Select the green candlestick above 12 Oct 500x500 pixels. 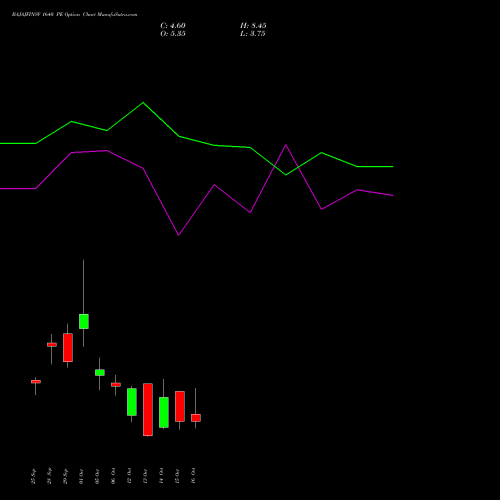tap(132, 402)
